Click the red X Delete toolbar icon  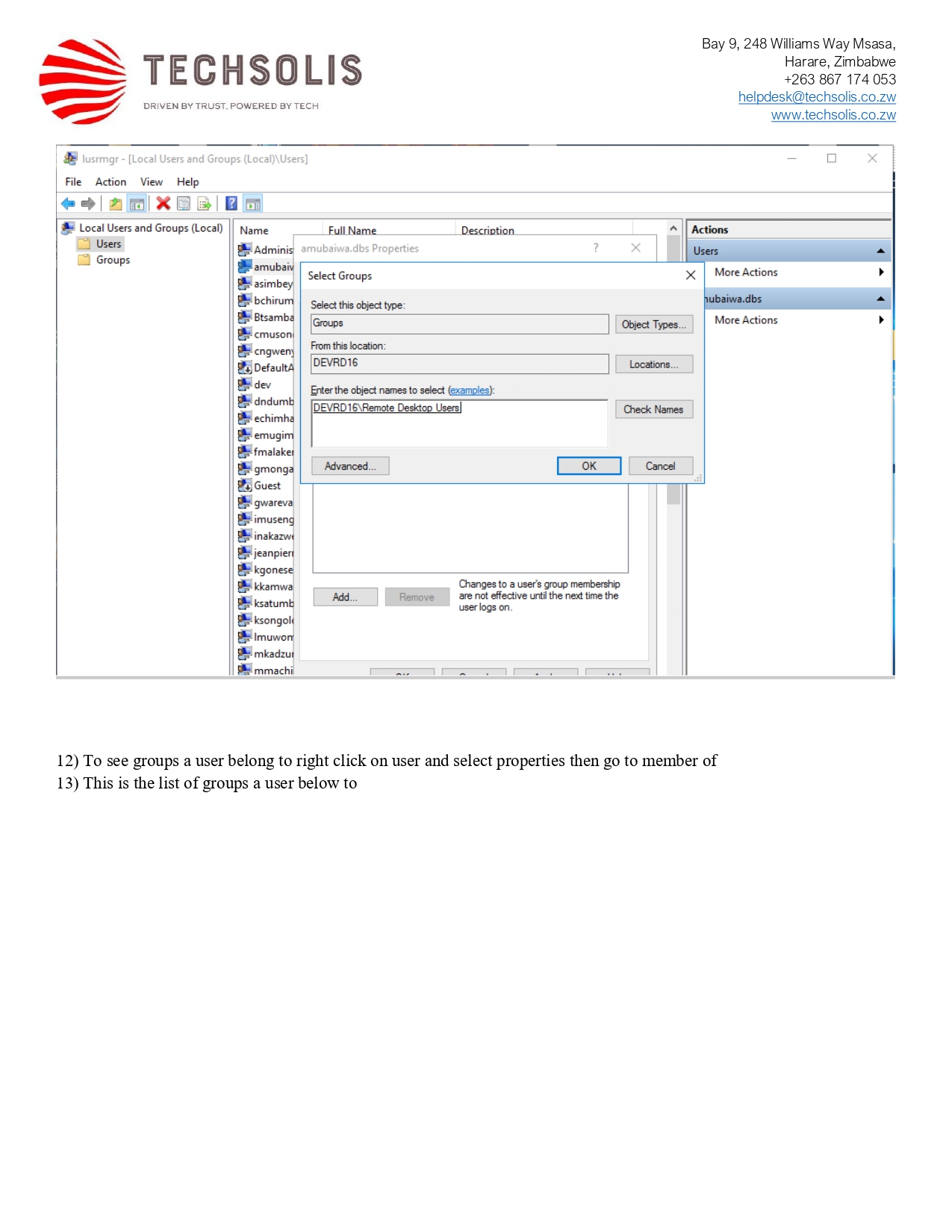163,203
